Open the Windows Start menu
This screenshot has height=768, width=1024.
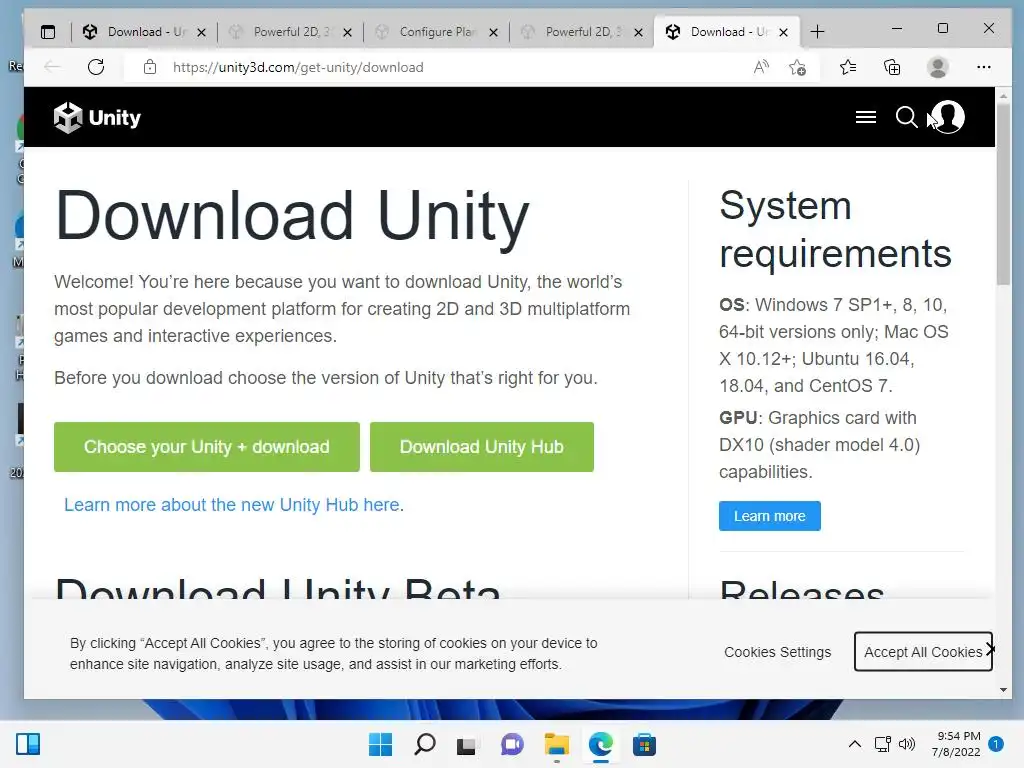coord(380,744)
